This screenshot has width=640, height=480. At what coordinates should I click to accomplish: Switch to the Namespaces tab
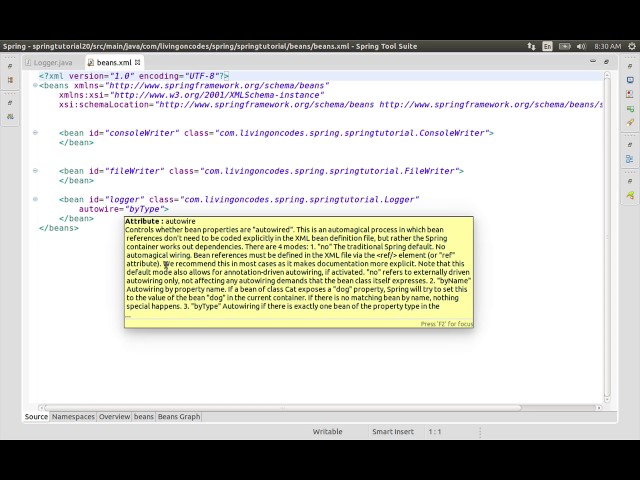click(73, 417)
